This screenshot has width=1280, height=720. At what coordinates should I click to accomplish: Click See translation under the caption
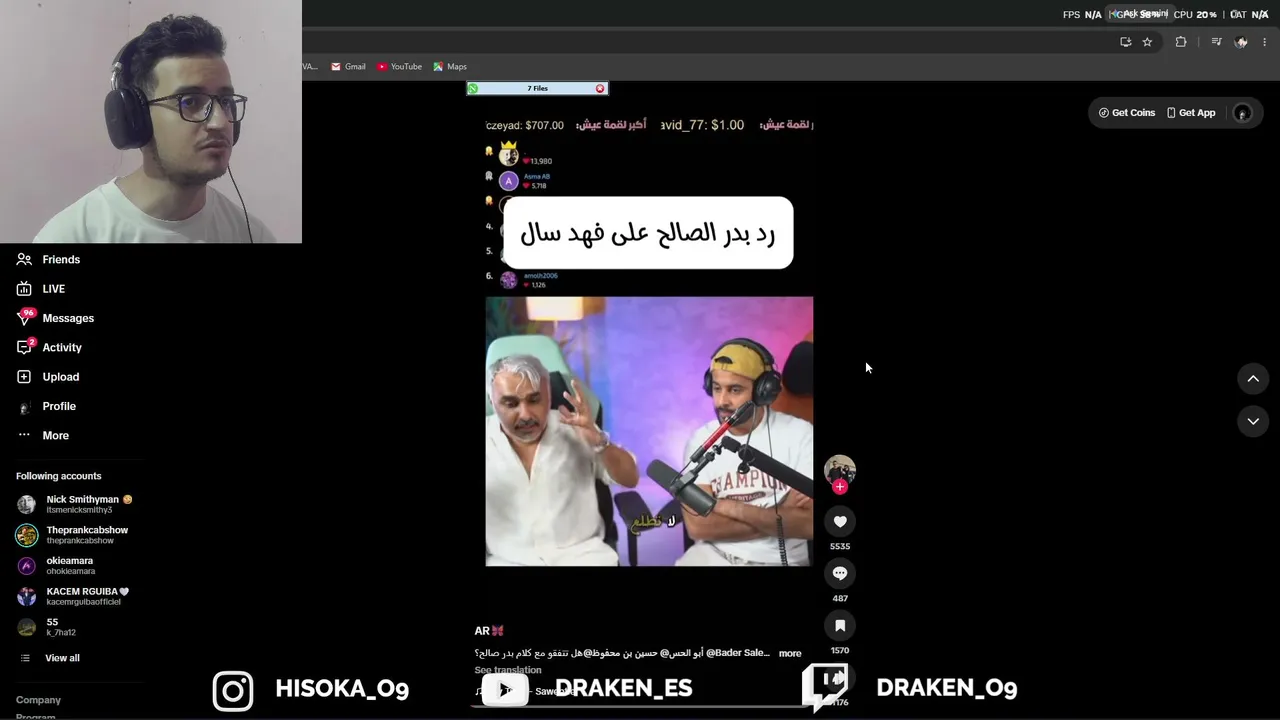(508, 670)
